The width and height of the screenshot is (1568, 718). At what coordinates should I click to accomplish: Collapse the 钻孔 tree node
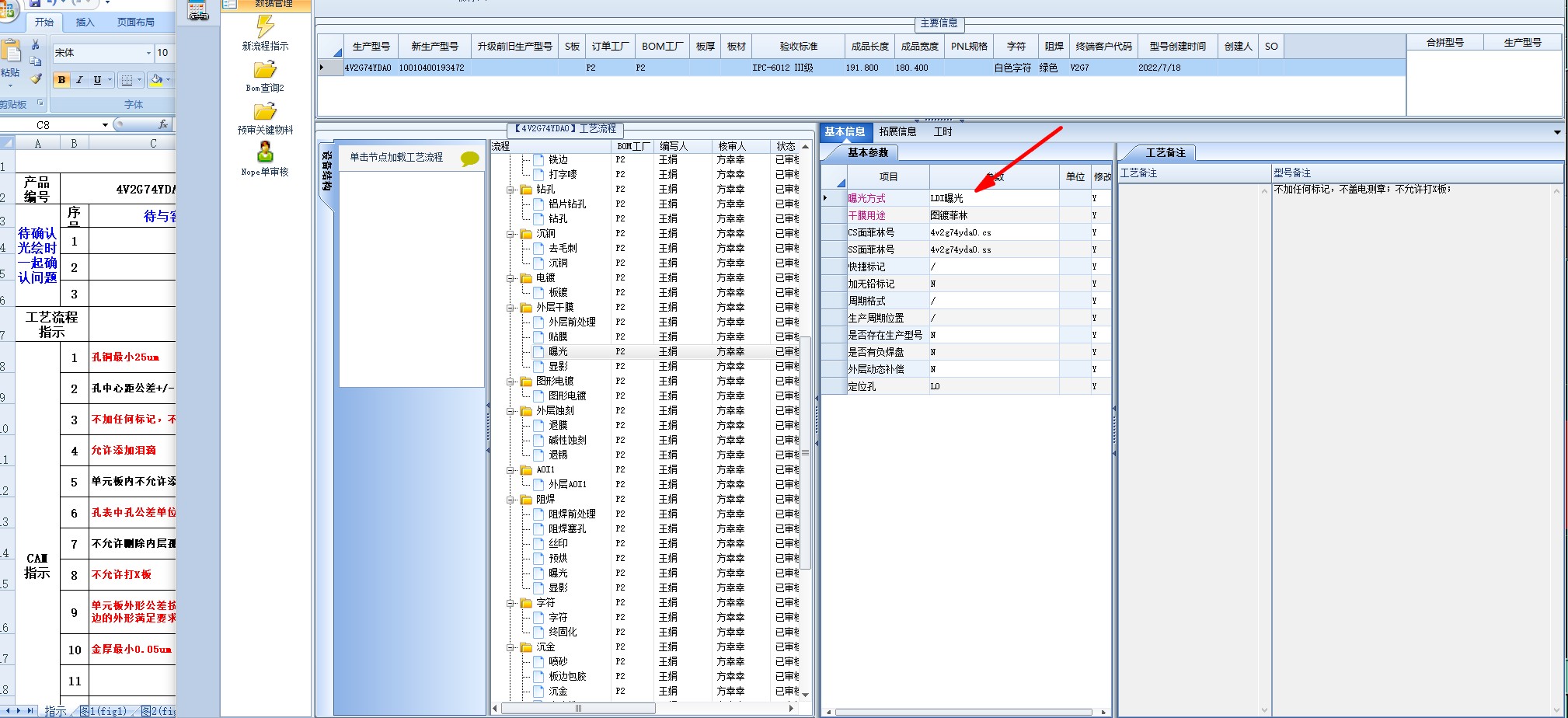511,190
